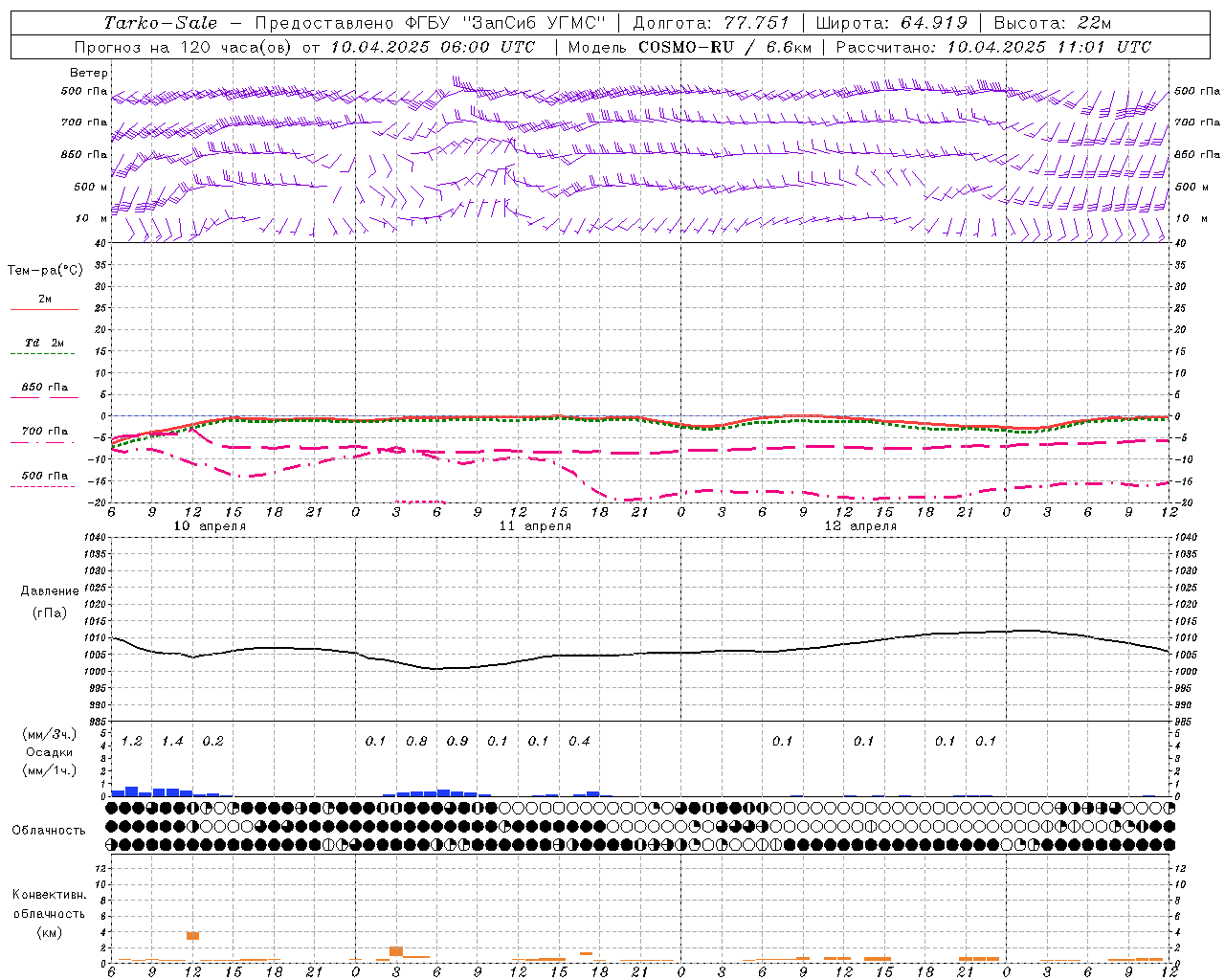The width and height of the screenshot is (1225, 980).
Task: Click the tall orange convective bar at 12h 10 April
Action: 192,935
